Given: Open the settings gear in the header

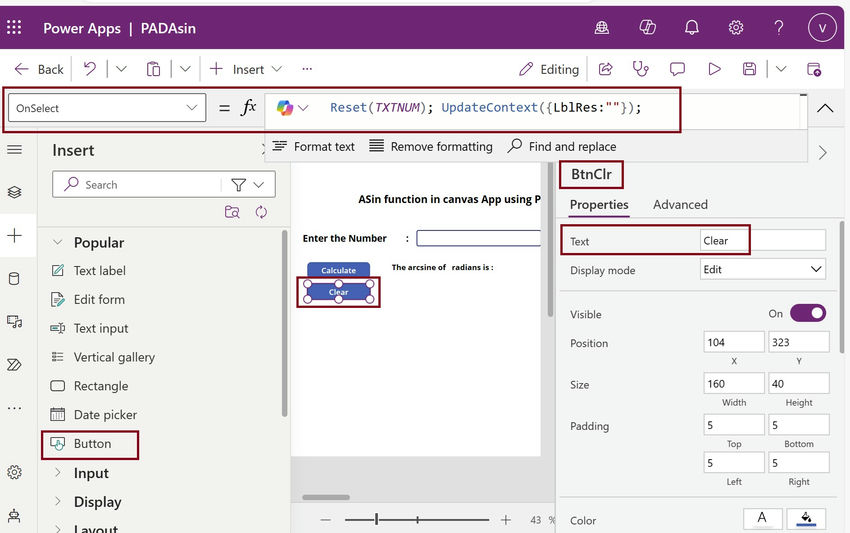Looking at the screenshot, I should (x=736, y=27).
